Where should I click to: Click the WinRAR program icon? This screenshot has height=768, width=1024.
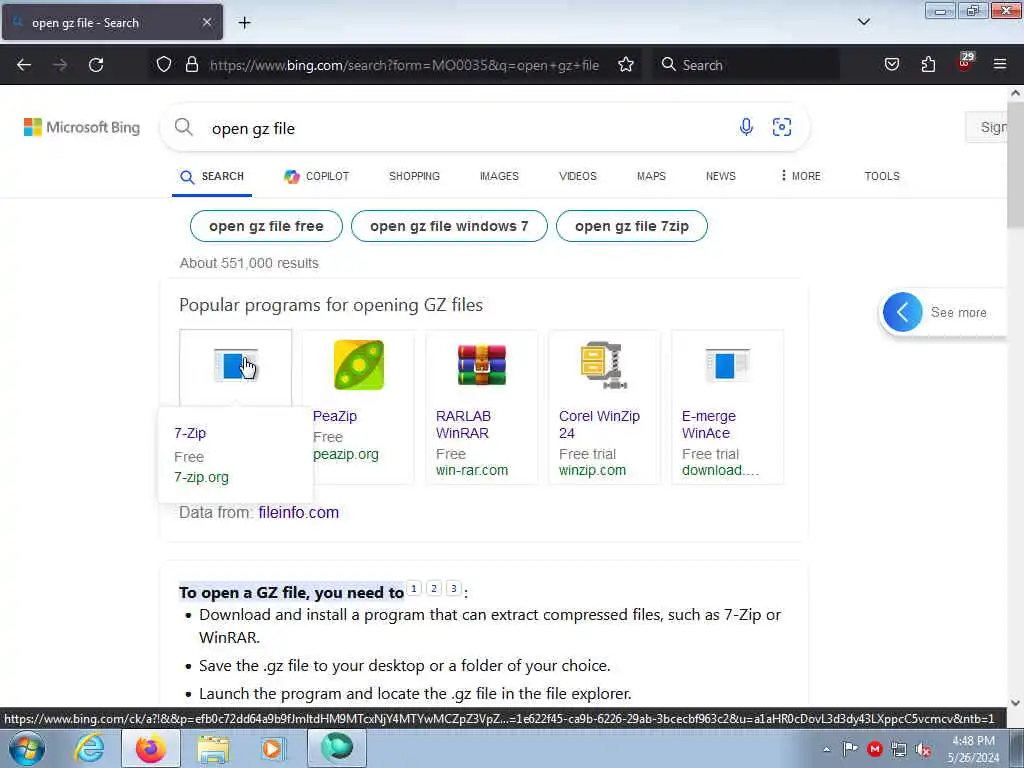(482, 365)
